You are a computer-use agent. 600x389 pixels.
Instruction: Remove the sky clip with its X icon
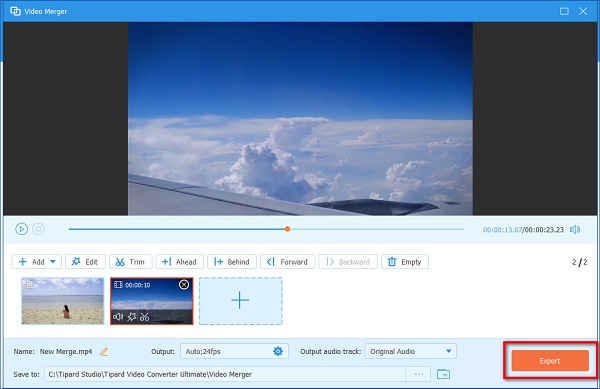pos(184,285)
